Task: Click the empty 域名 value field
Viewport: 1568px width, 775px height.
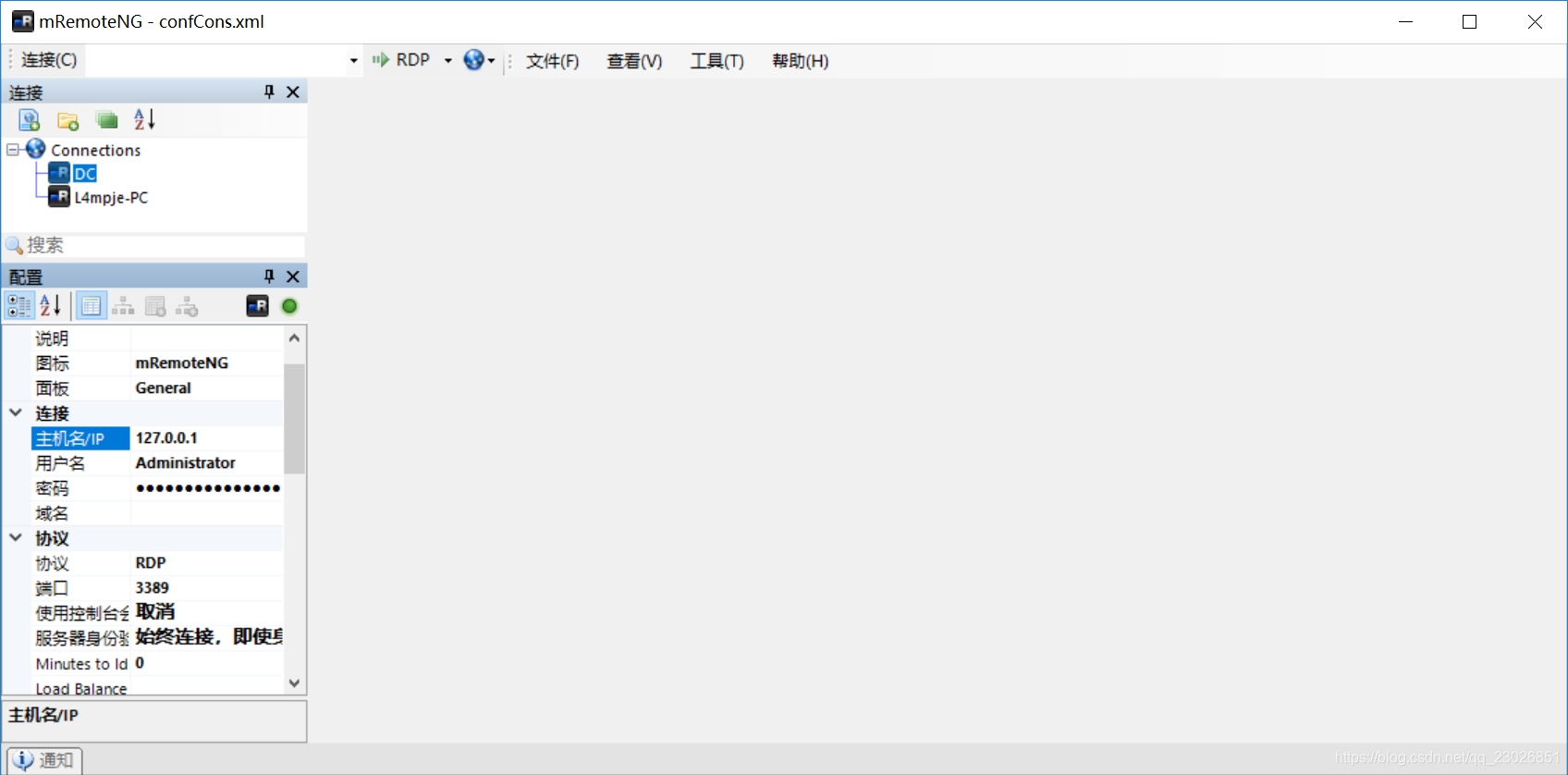Action: 207,512
